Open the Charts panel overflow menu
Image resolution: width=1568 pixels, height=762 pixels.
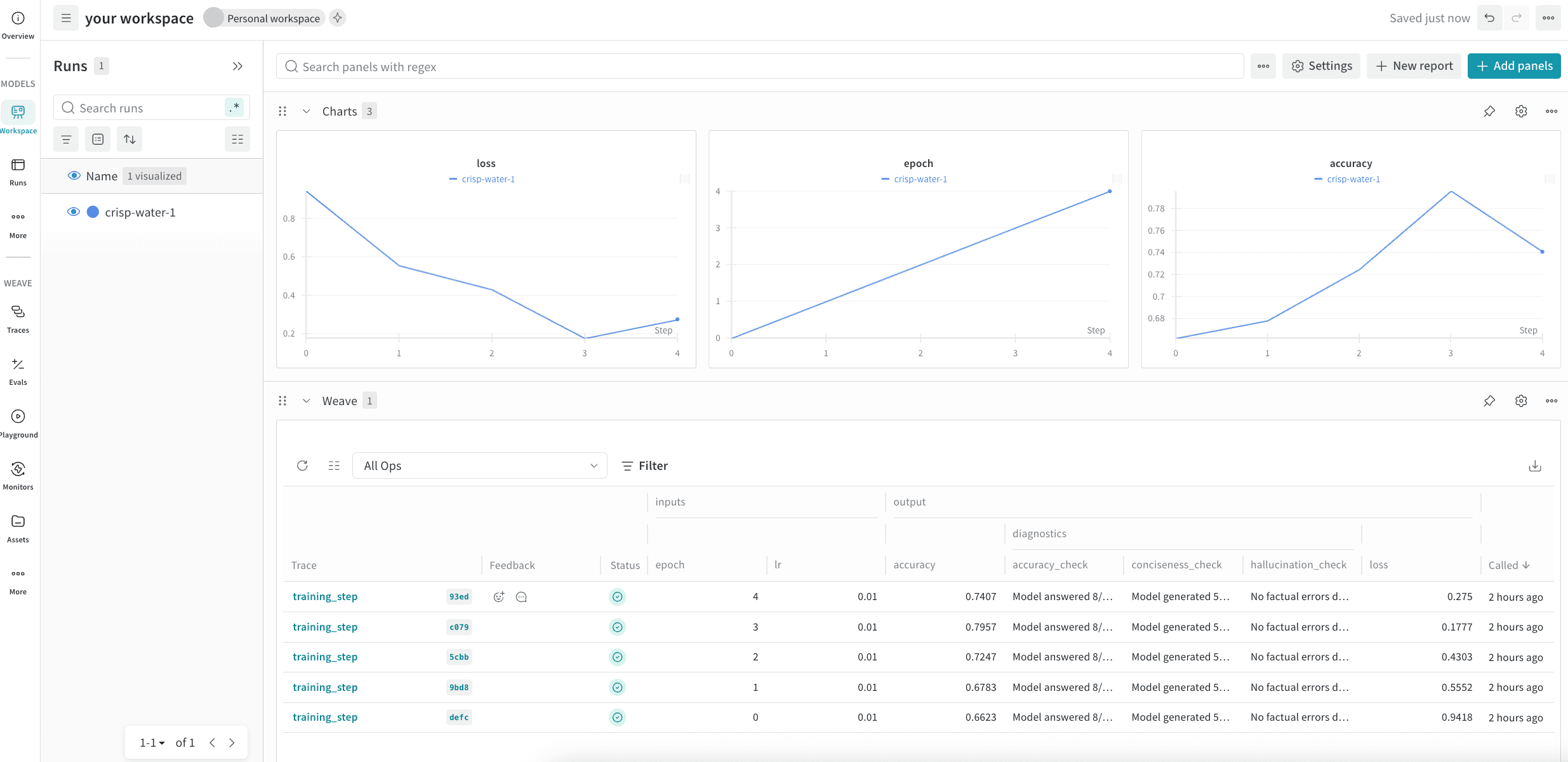click(x=1551, y=110)
